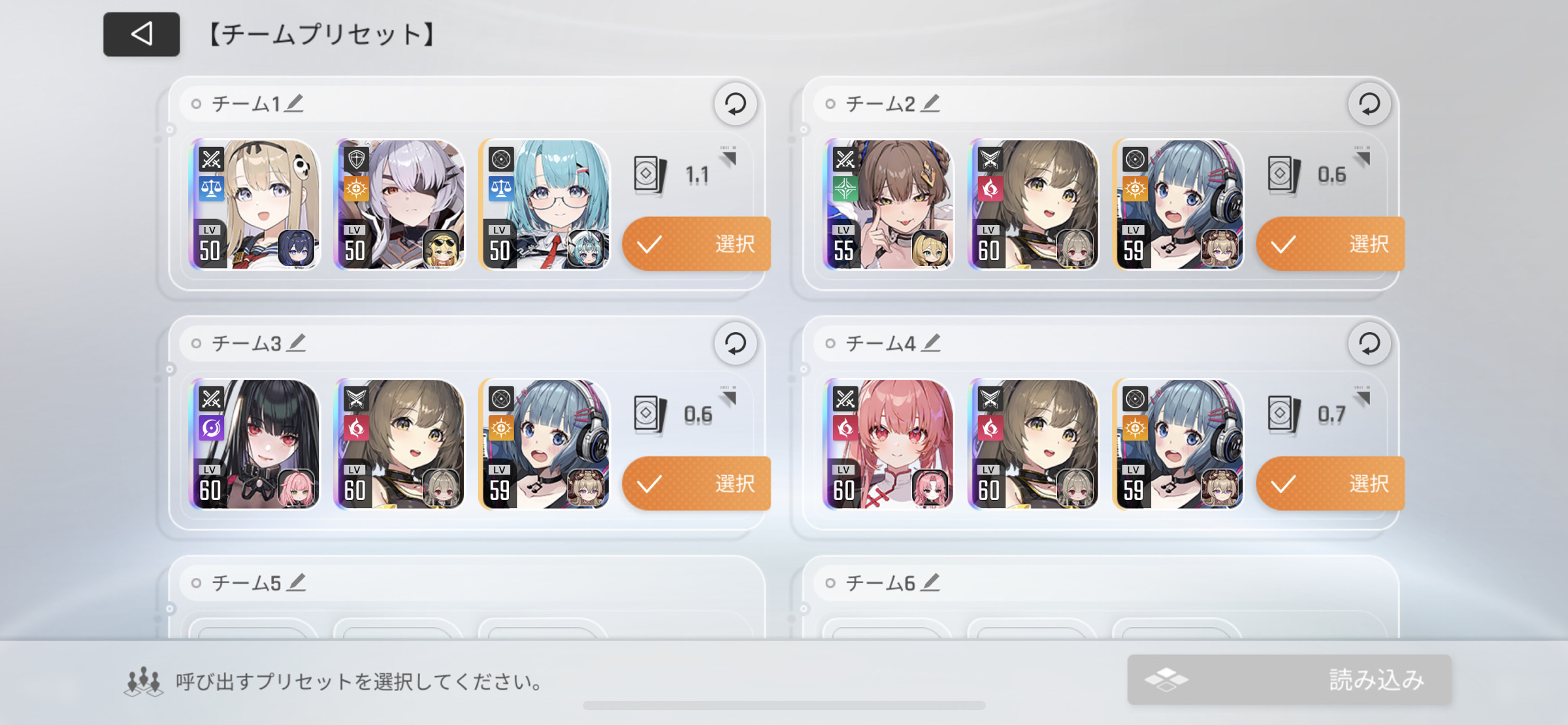Reset Team 4 with refresh icon

[x=1369, y=343]
